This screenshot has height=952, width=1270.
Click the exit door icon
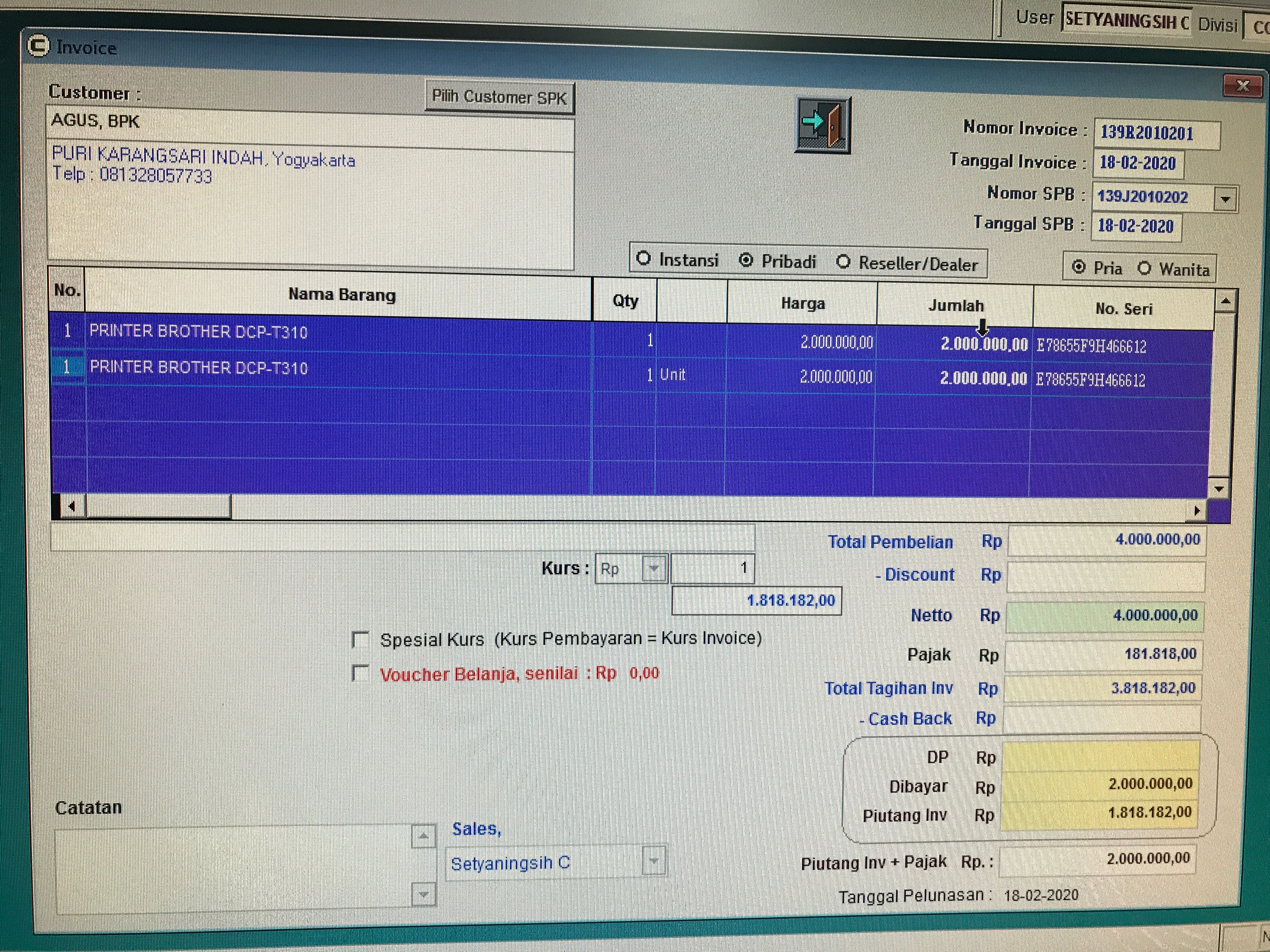(823, 125)
